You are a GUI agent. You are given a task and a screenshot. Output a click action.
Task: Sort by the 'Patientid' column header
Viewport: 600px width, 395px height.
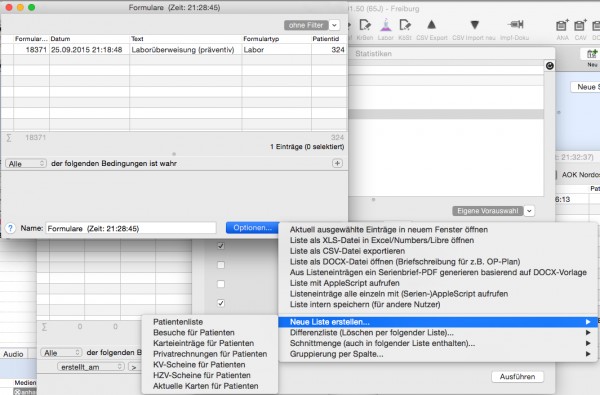click(329, 39)
